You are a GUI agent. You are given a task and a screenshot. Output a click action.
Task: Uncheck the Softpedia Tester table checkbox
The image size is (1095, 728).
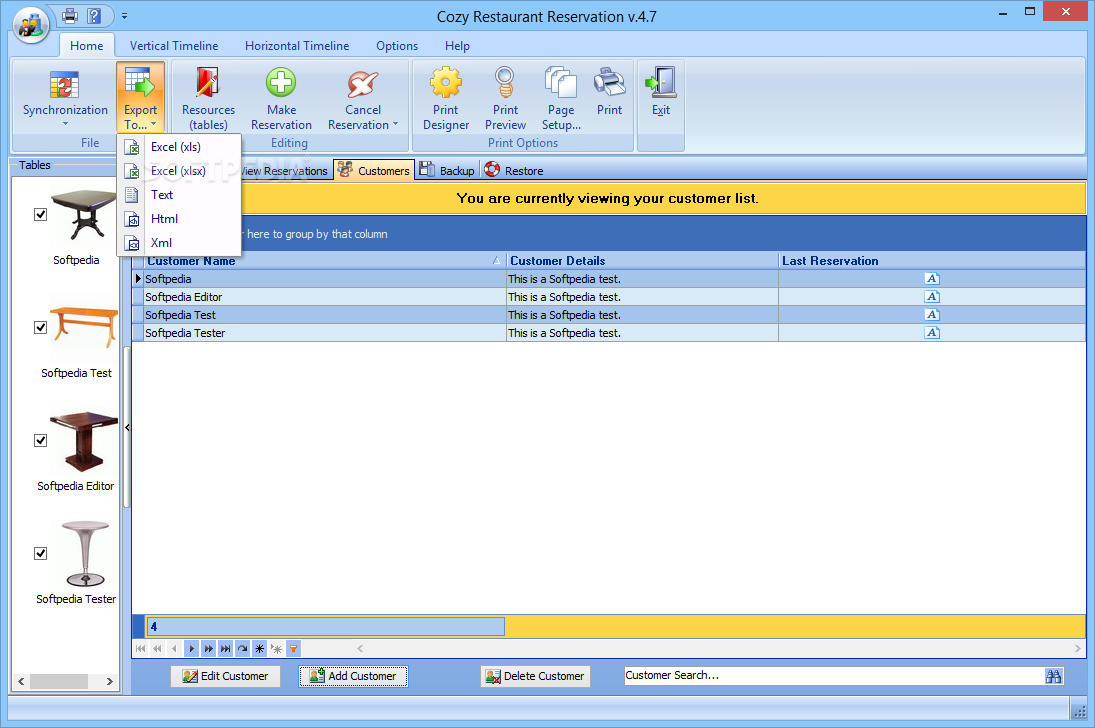coord(41,554)
